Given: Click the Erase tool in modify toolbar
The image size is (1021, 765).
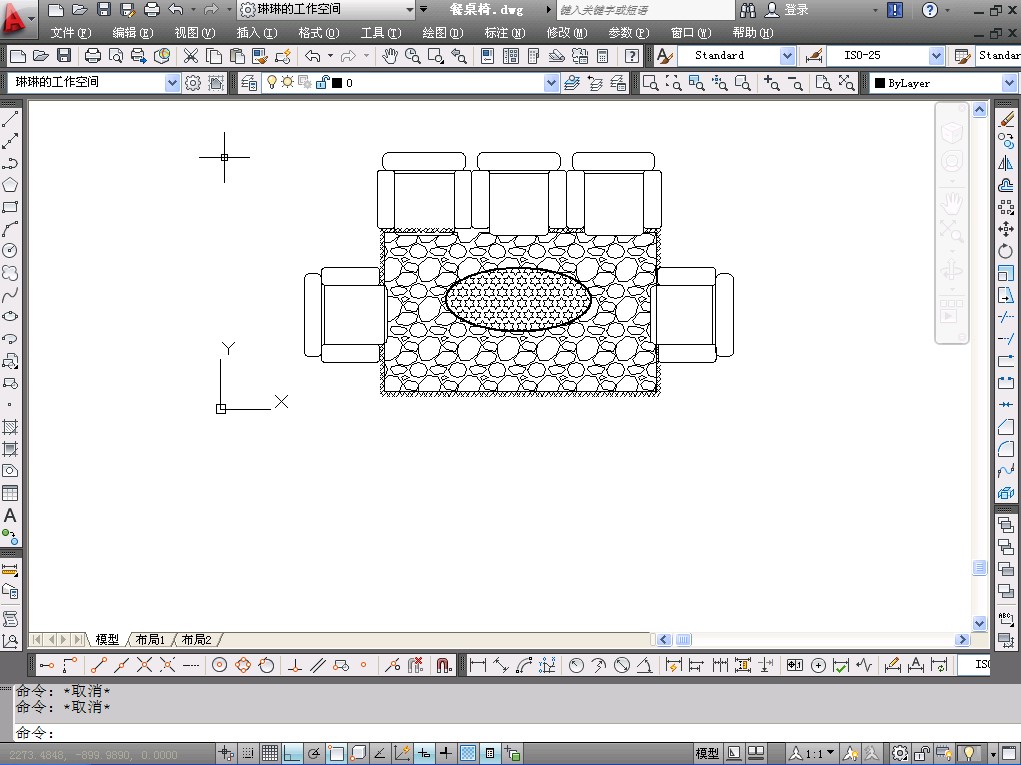Looking at the screenshot, I should pyautogui.click(x=1006, y=119).
